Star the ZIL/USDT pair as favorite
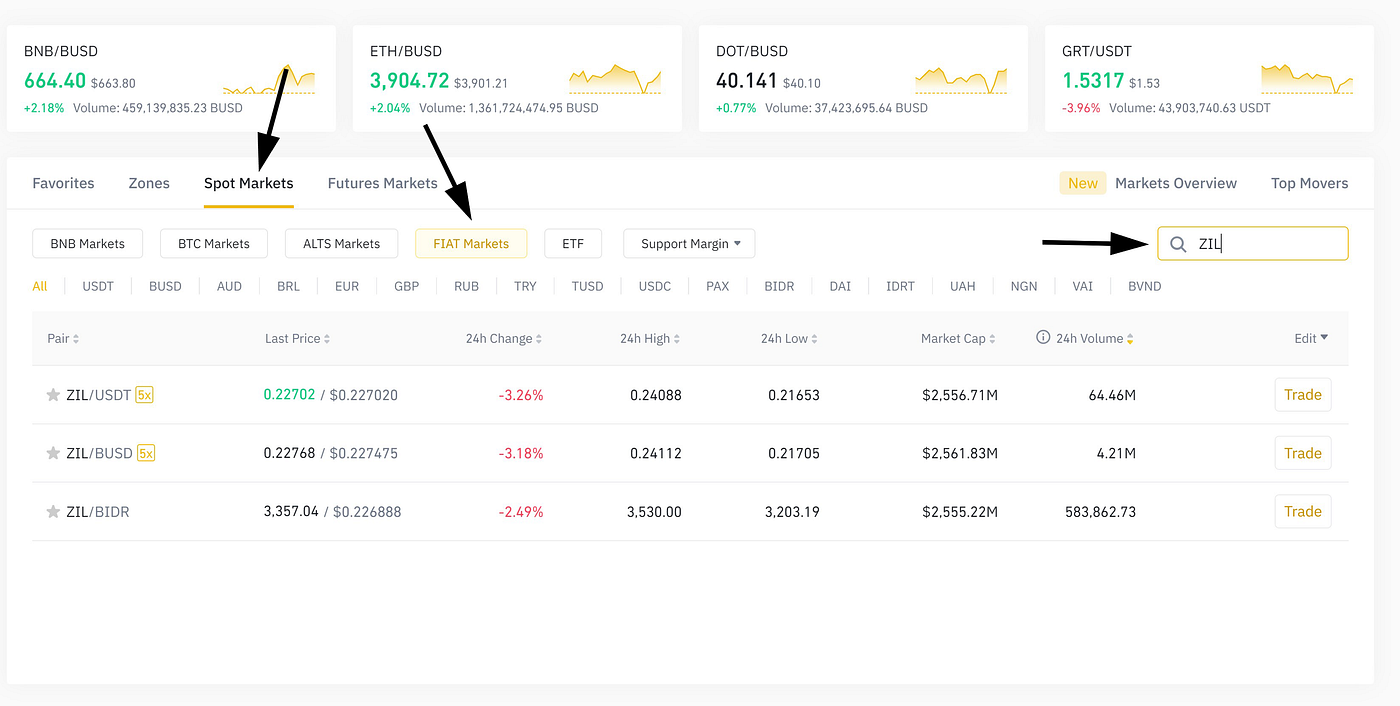 pos(53,395)
